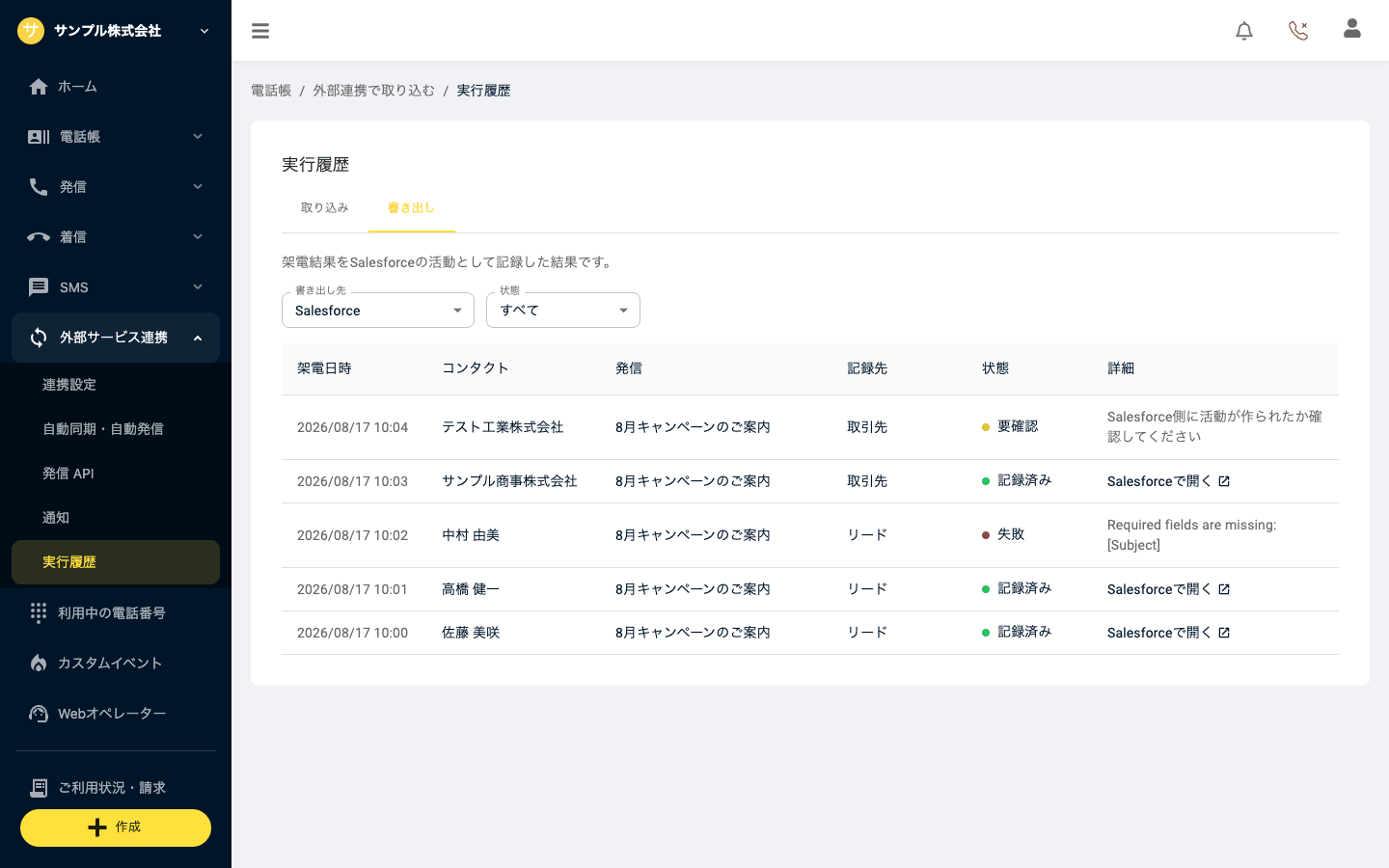The width and height of the screenshot is (1389, 868).
Task: Switch to the 取り込み tab
Action: click(325, 208)
